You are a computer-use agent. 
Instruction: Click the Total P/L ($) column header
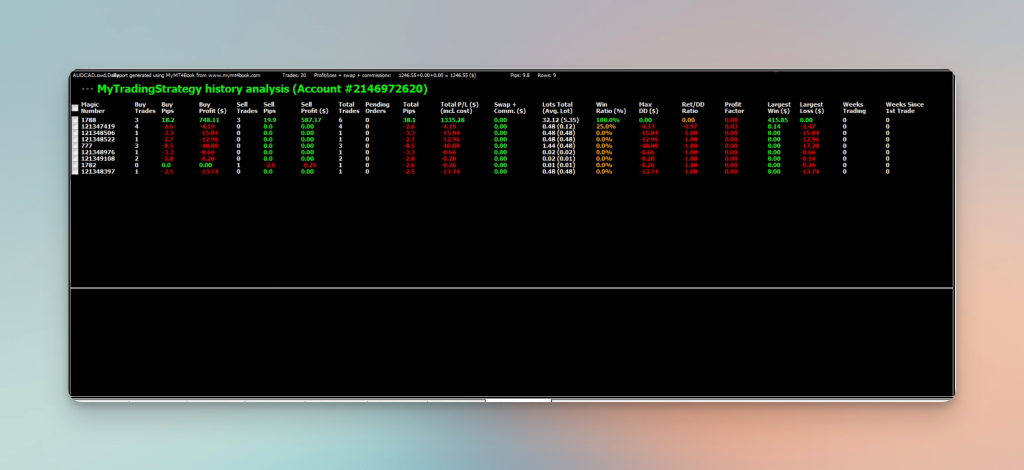(460, 108)
